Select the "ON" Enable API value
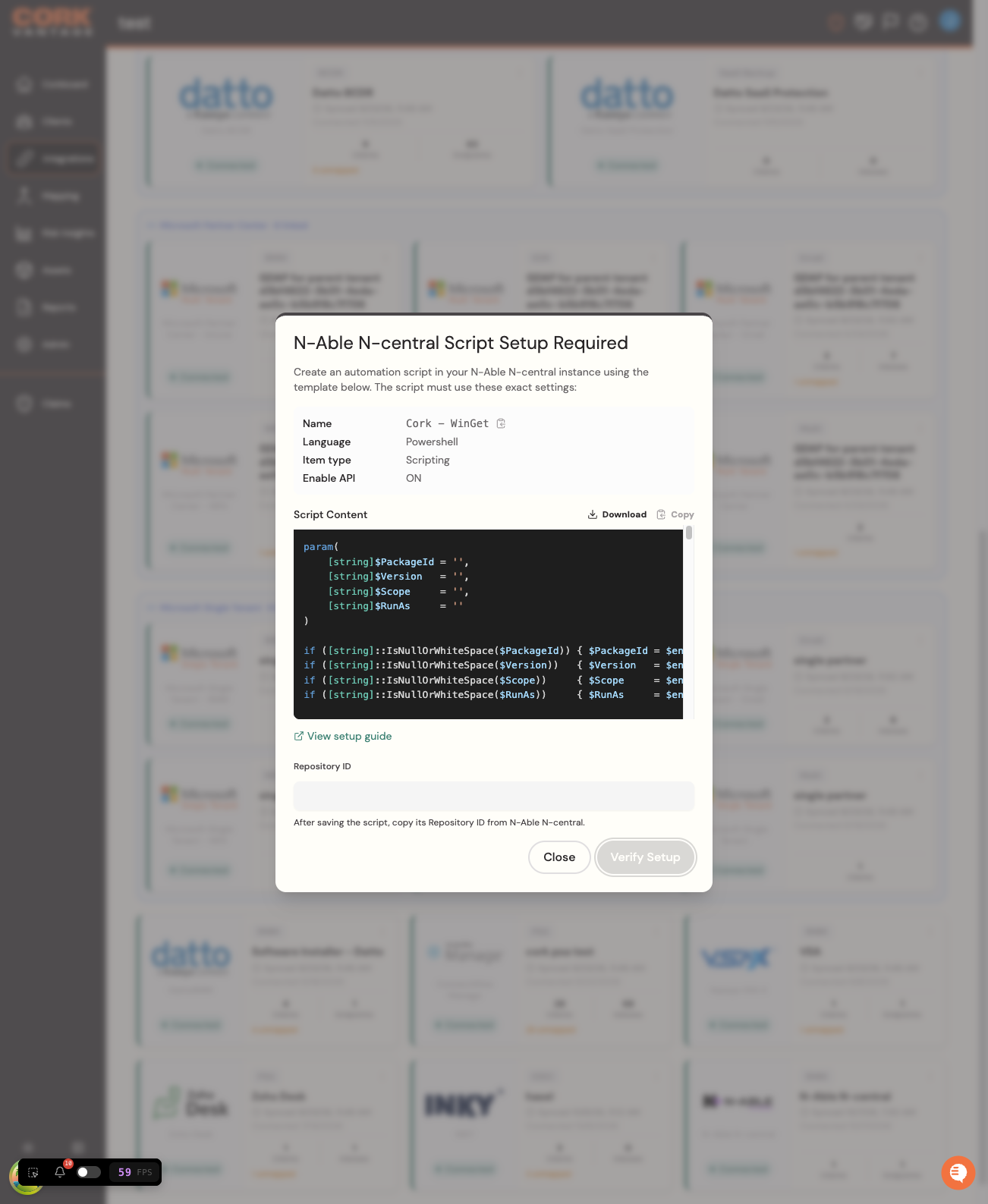 tap(414, 478)
